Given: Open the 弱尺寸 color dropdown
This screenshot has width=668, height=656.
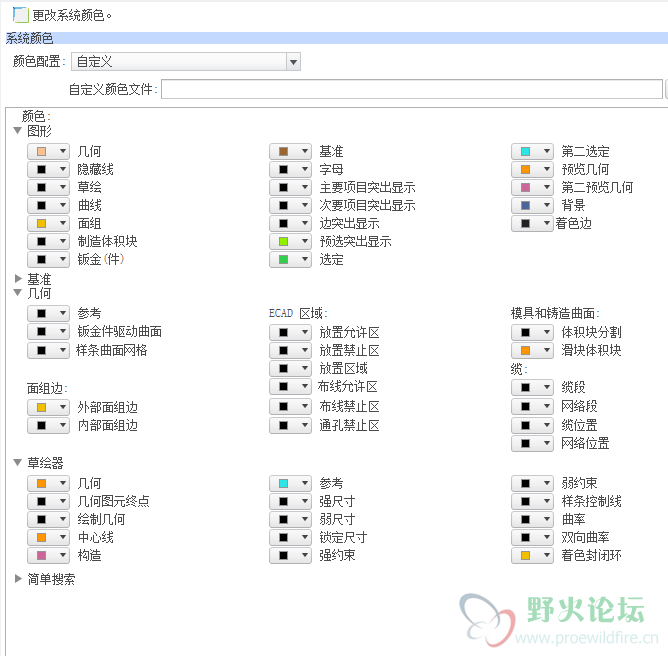Looking at the screenshot, I should (x=291, y=520).
